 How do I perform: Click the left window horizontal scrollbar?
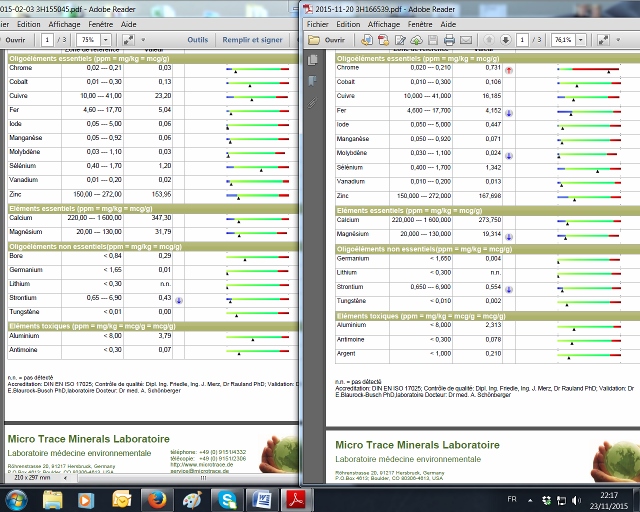tap(184, 478)
